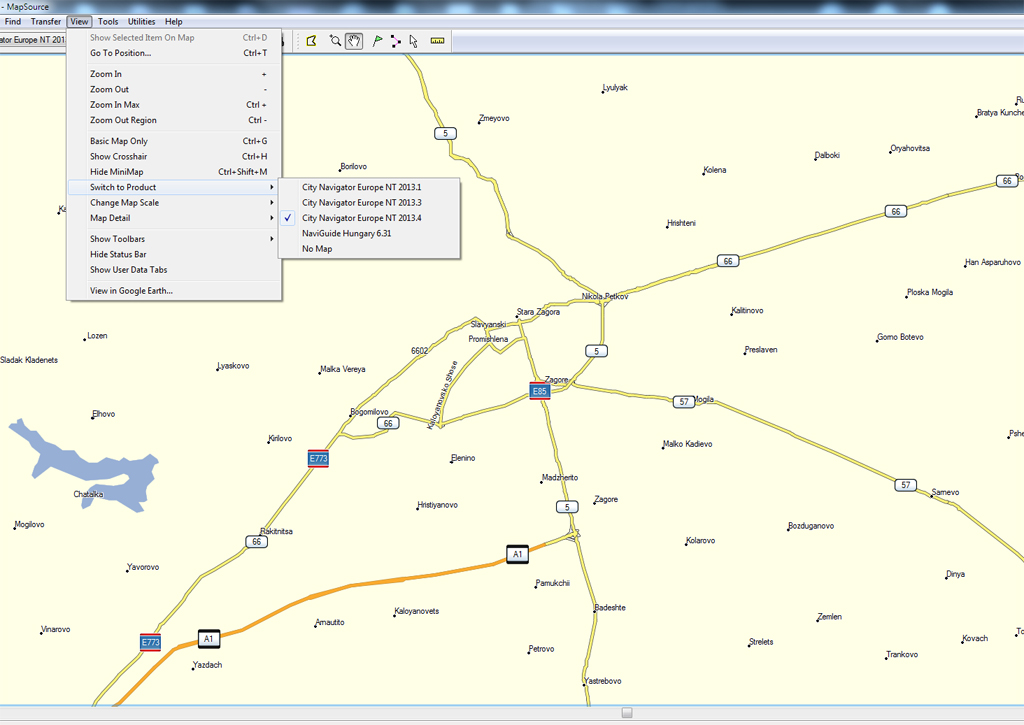The width and height of the screenshot is (1024, 725).
Task: Switch to City Navigator Europe NT 2013.1
Action: 361,187
